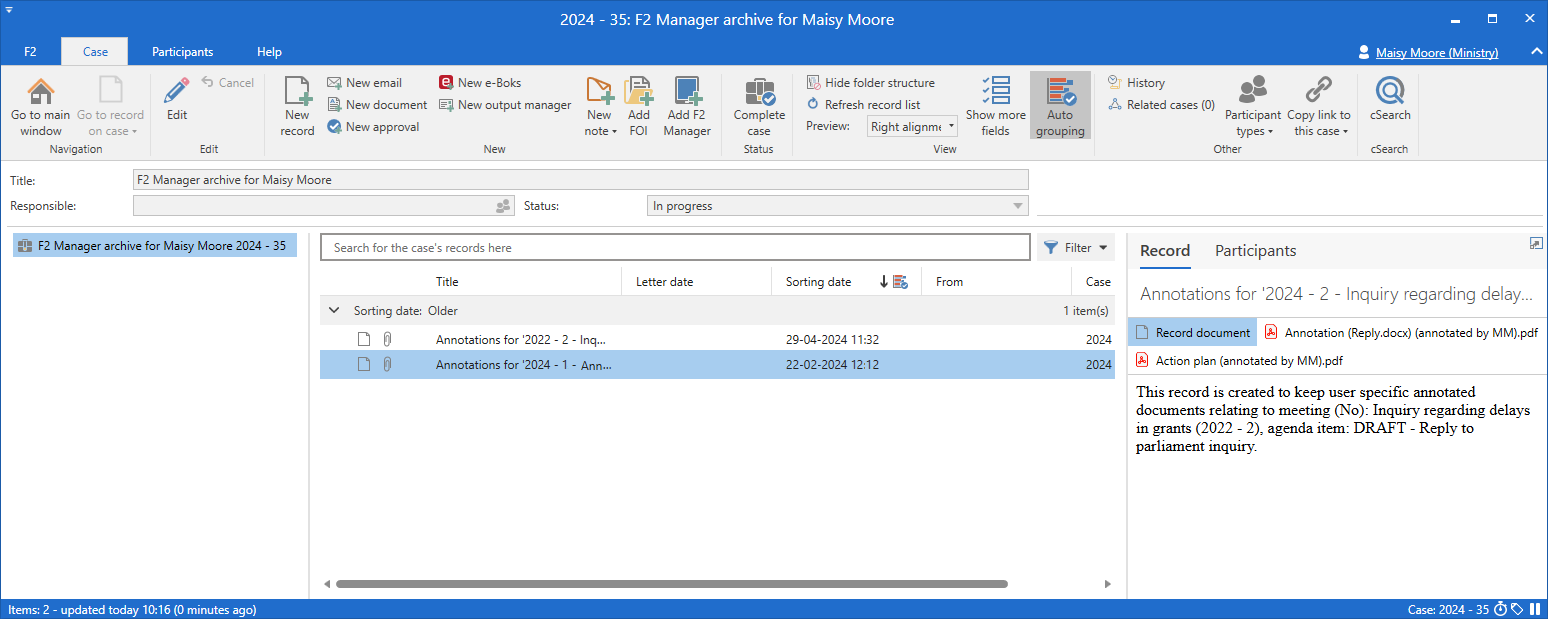
Task: Click the time registration stopwatch in status bar
Action: point(1500,608)
